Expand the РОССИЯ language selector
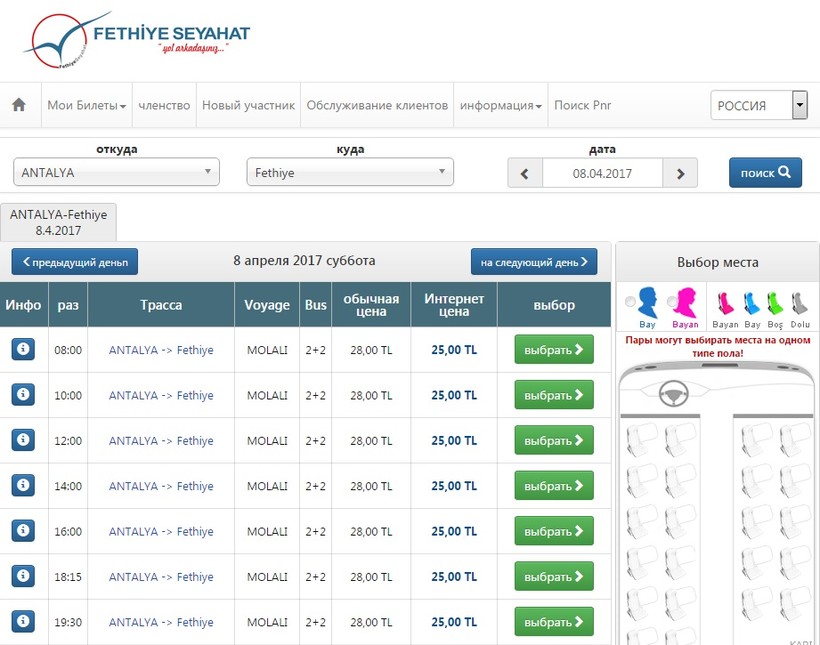This screenshot has height=645, width=820. 799,105
